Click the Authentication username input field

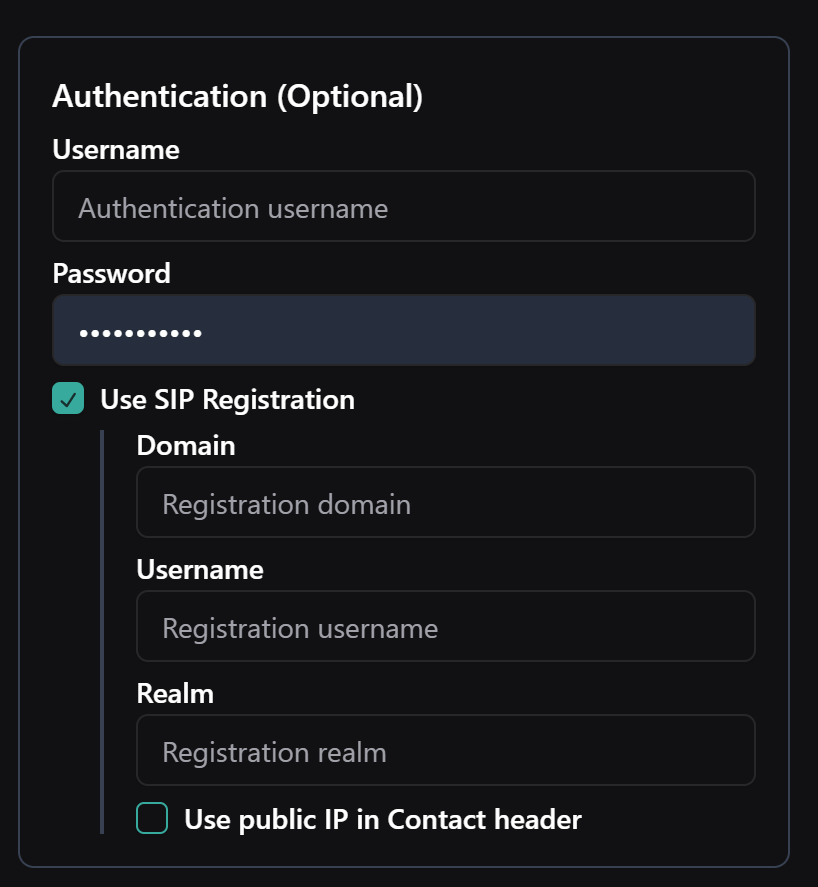[x=403, y=207]
